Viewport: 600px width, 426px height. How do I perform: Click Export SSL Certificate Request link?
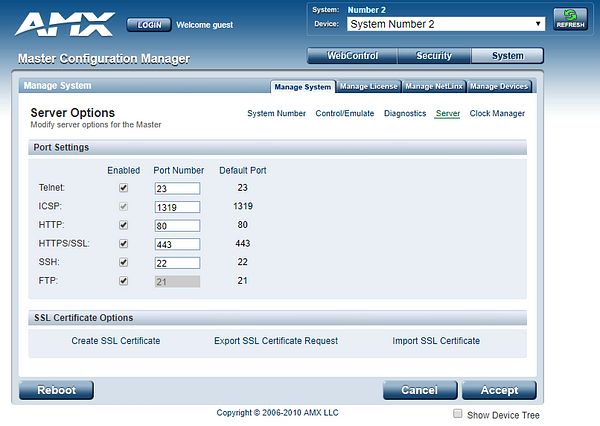point(276,341)
